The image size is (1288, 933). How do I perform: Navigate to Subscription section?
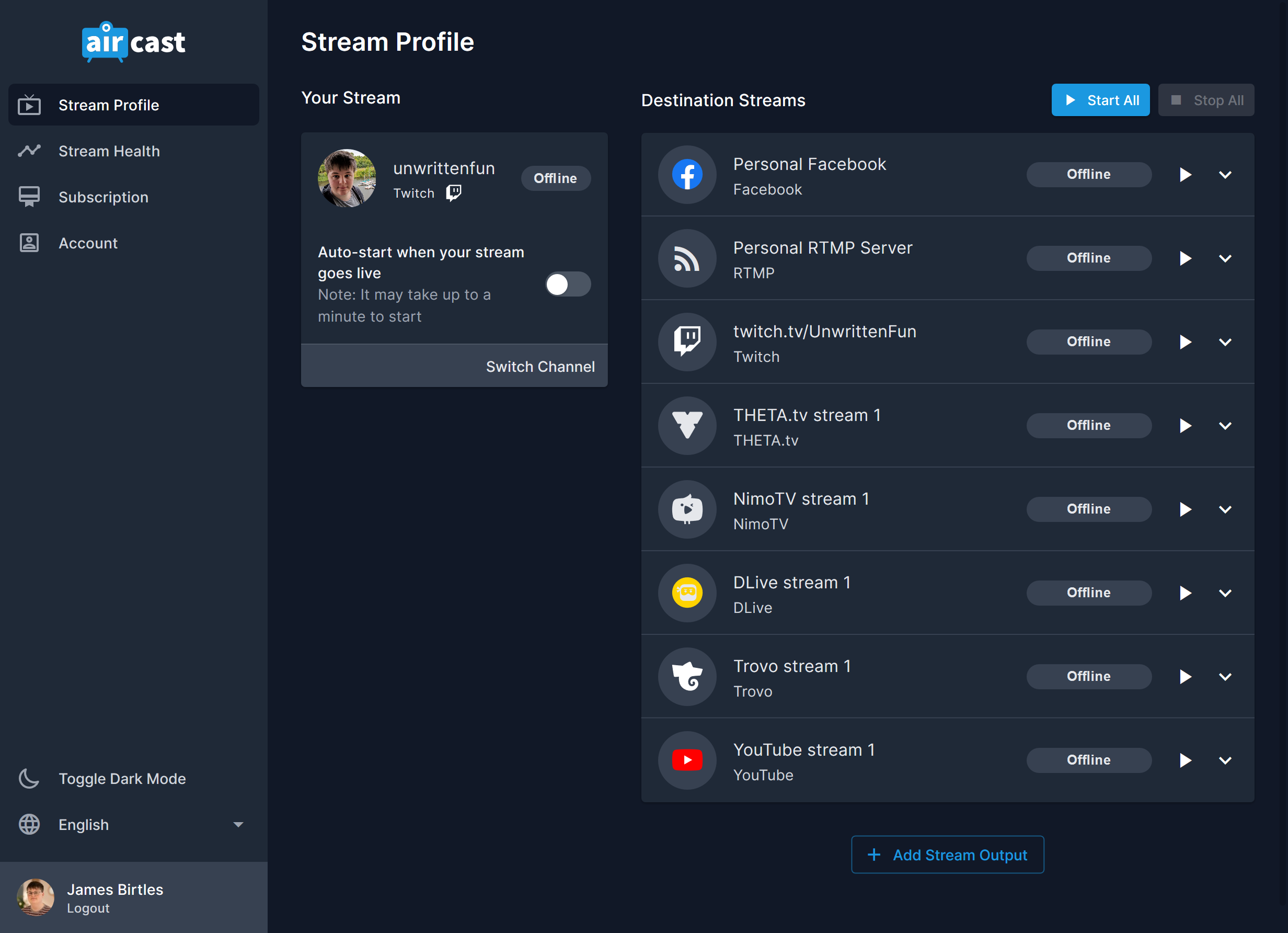104,197
